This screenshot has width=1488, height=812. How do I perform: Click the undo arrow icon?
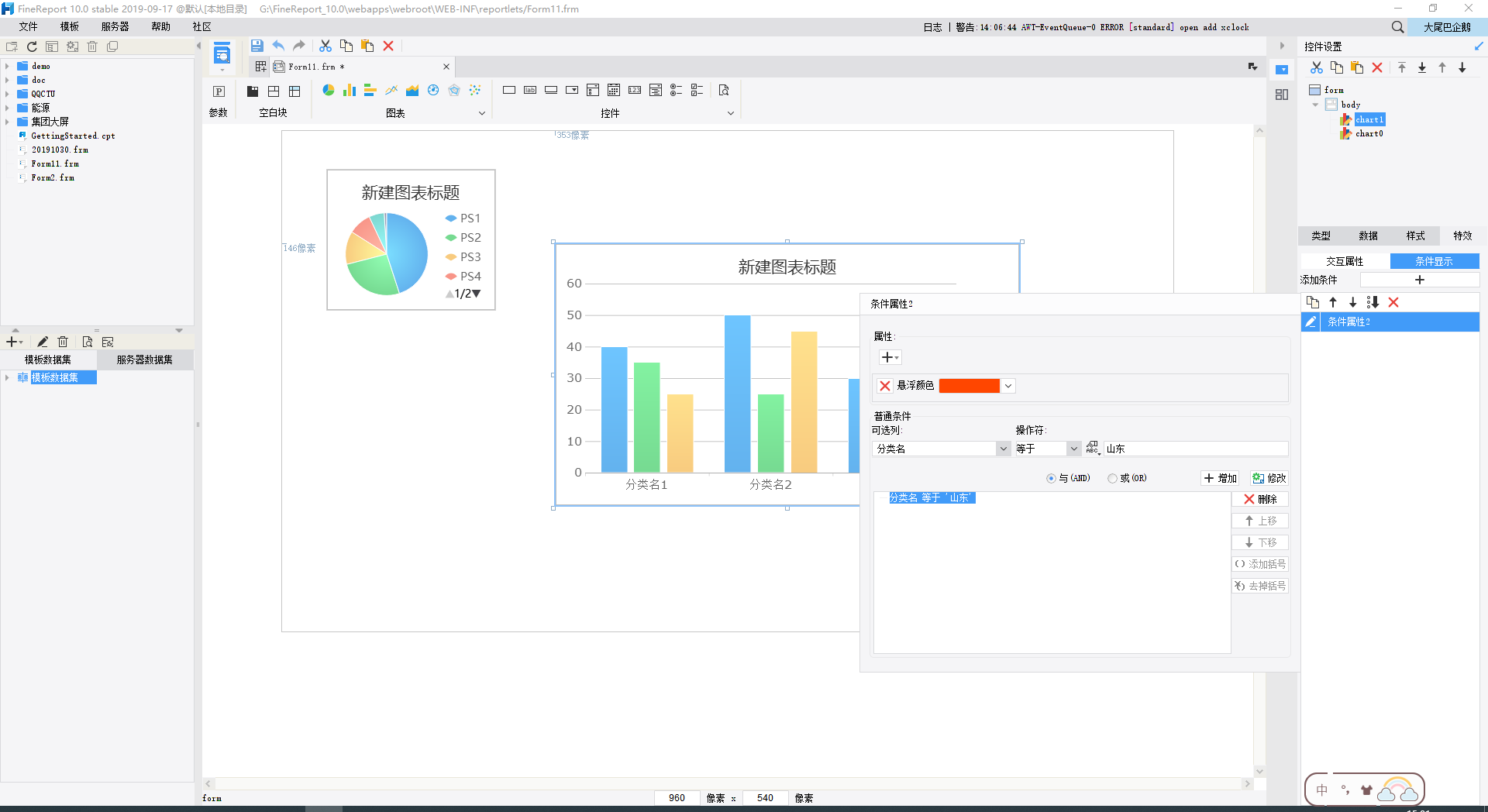pyautogui.click(x=278, y=46)
